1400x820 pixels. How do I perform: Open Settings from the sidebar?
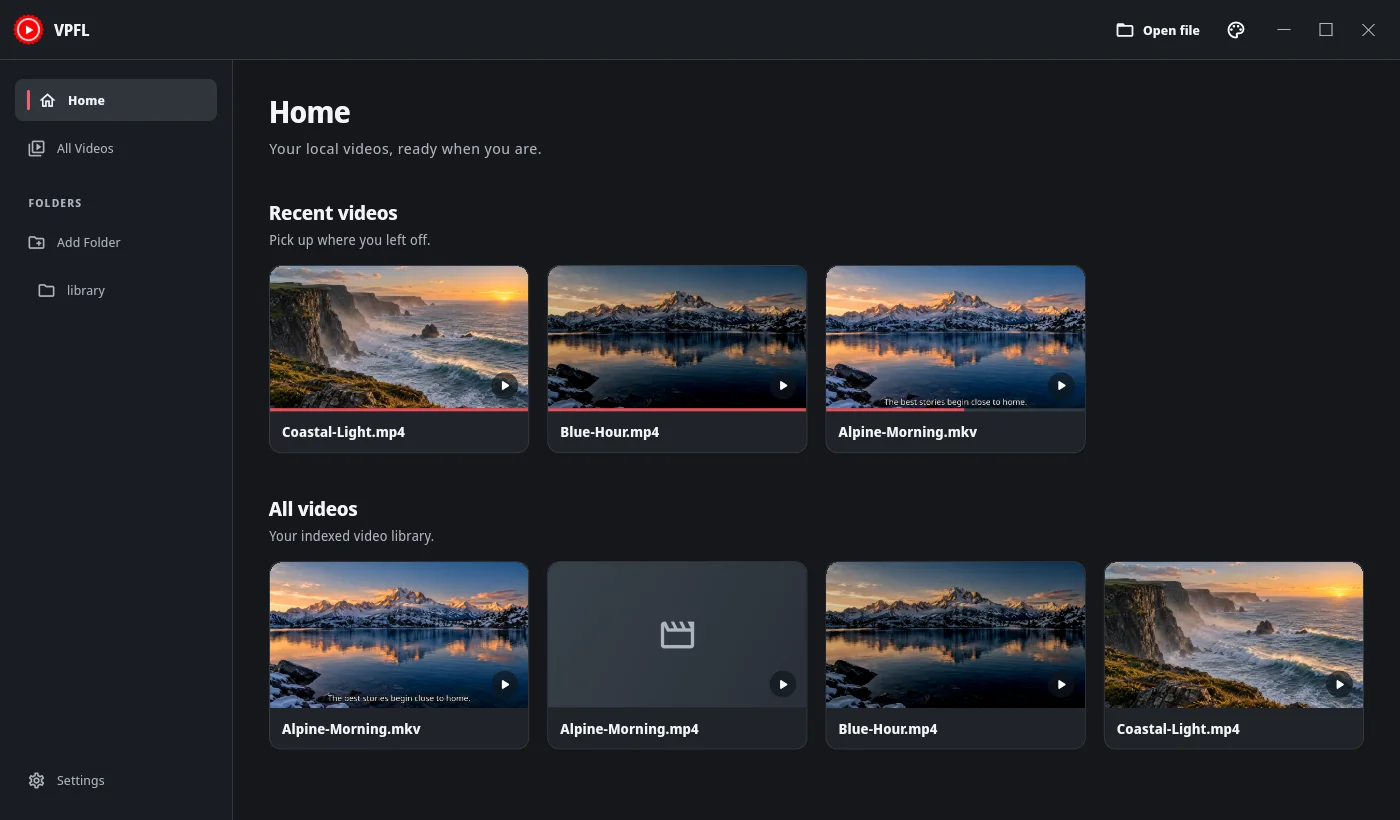pyautogui.click(x=116, y=780)
